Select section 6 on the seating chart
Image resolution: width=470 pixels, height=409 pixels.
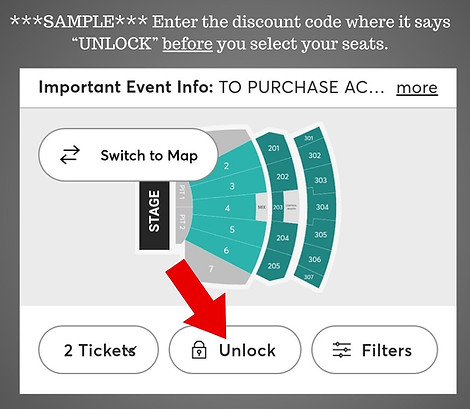coord(227,250)
